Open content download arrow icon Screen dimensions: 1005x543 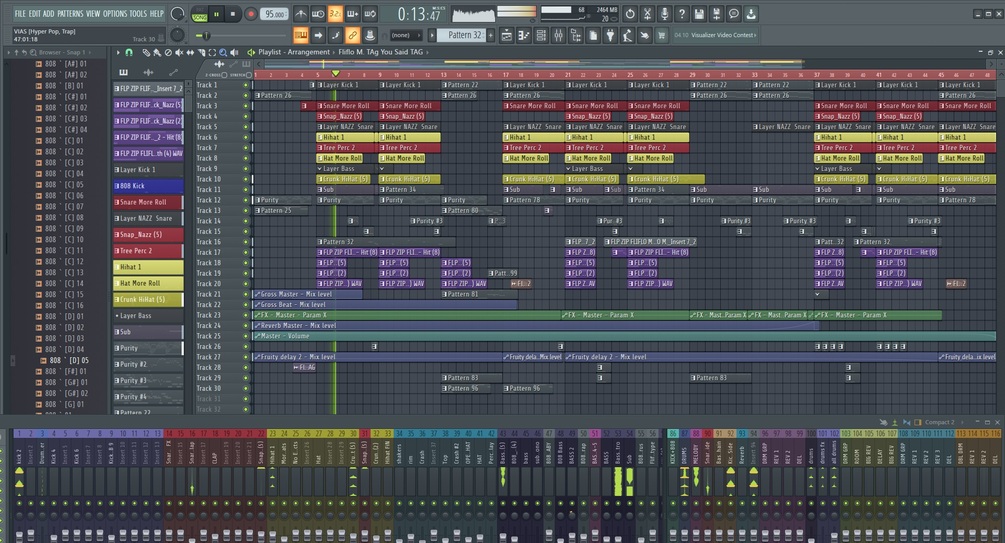click(751, 13)
